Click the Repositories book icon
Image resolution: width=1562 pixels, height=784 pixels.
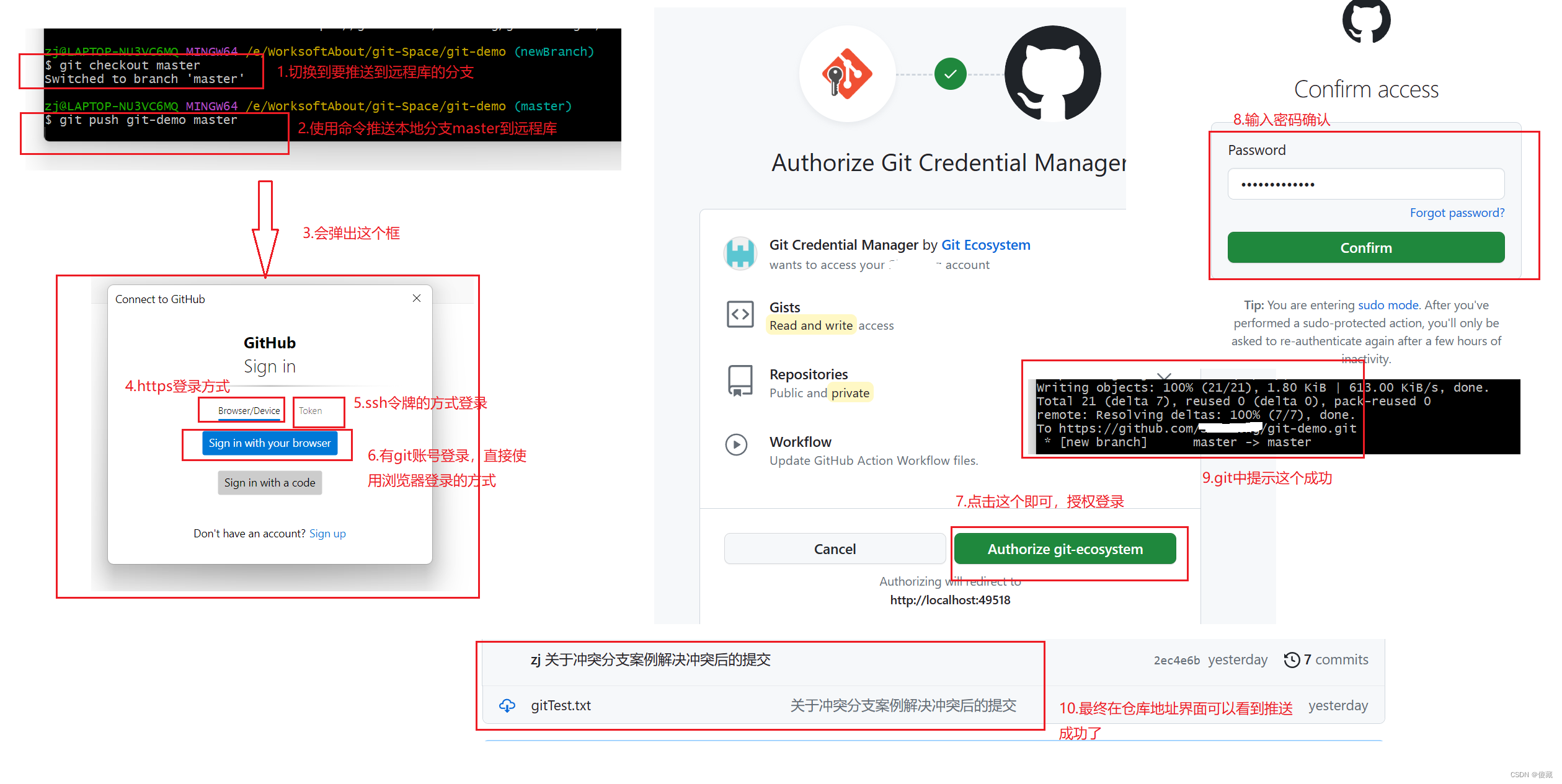(740, 381)
